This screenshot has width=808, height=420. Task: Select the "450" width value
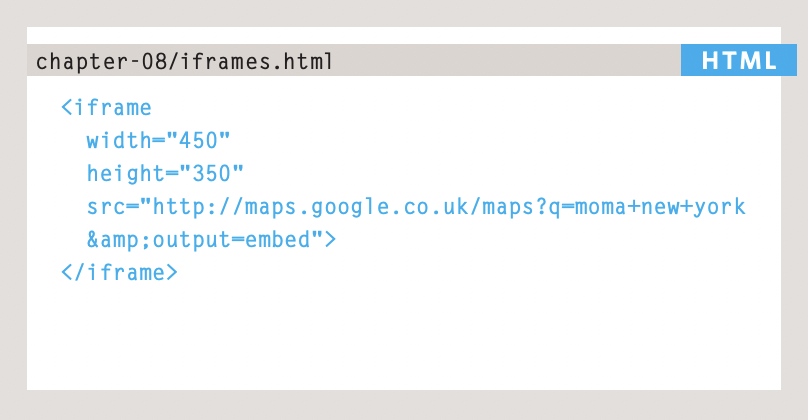[x=198, y=140]
